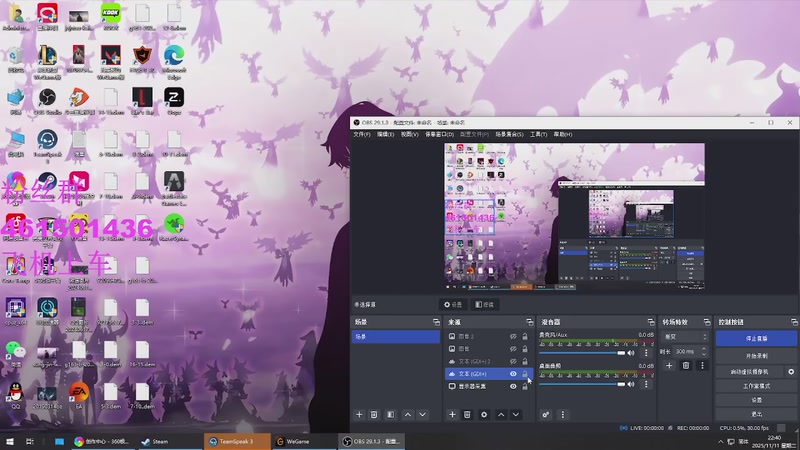Open the 停靠窗口(D) menu
800x450 pixels.
click(439, 135)
